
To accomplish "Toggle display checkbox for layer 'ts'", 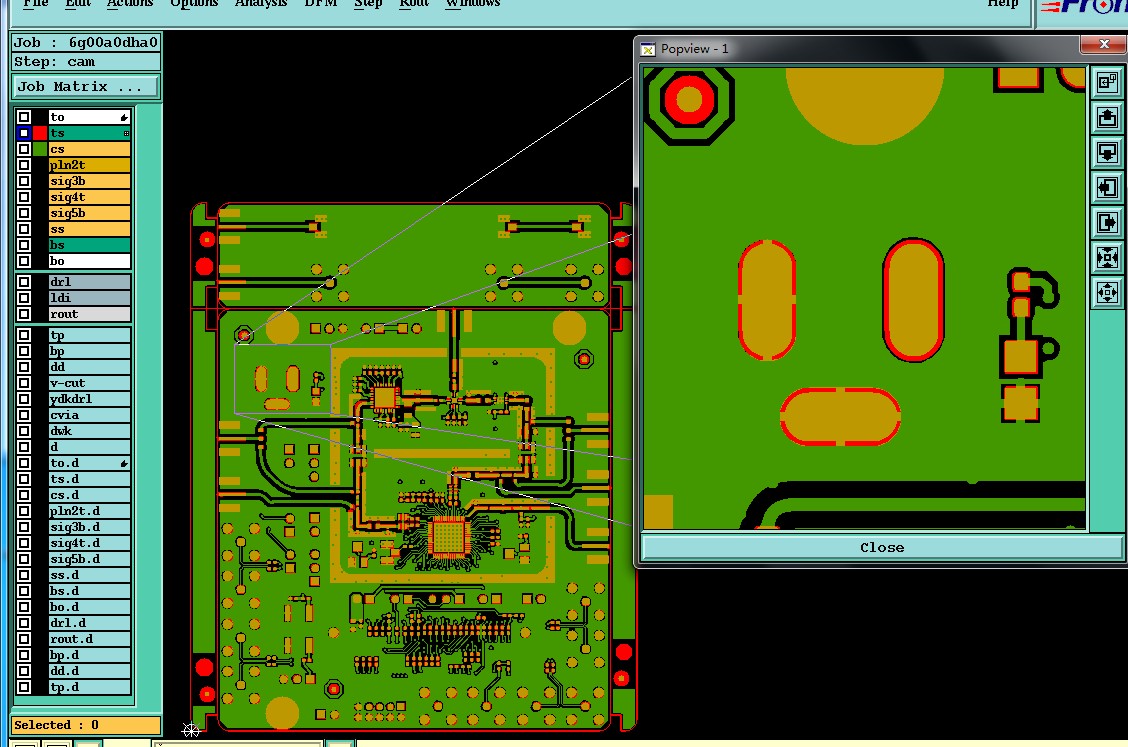I will (24, 133).
